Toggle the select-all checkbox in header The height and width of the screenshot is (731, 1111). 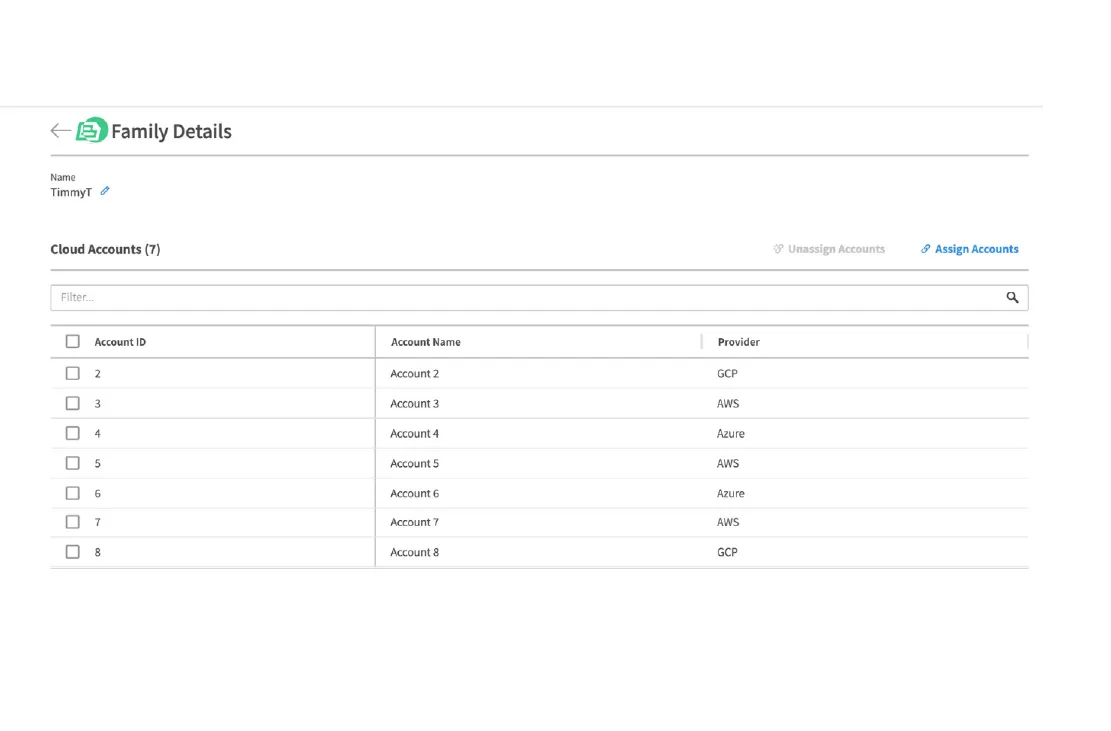pos(73,341)
